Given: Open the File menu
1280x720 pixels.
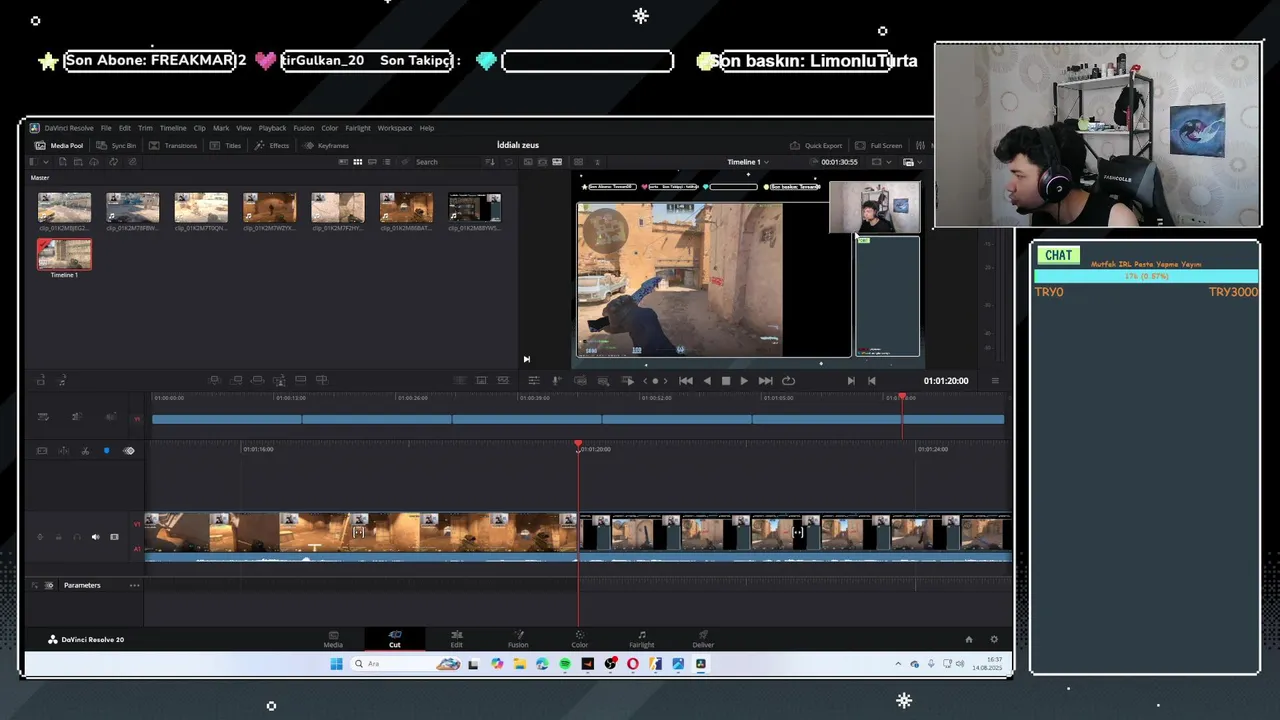Looking at the screenshot, I should pyautogui.click(x=106, y=128).
